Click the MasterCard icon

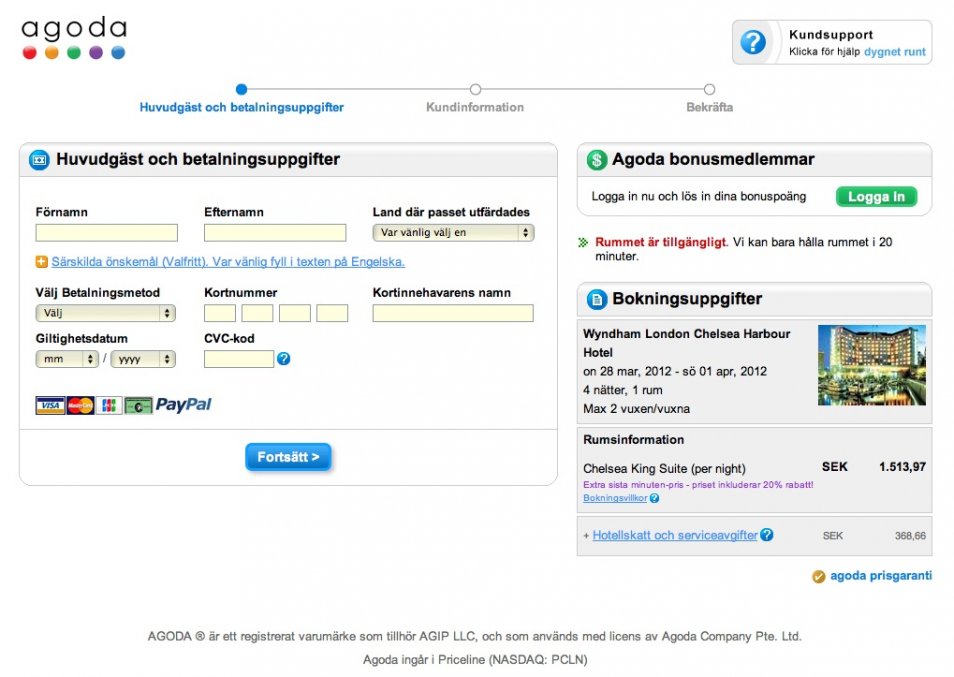(x=80, y=405)
